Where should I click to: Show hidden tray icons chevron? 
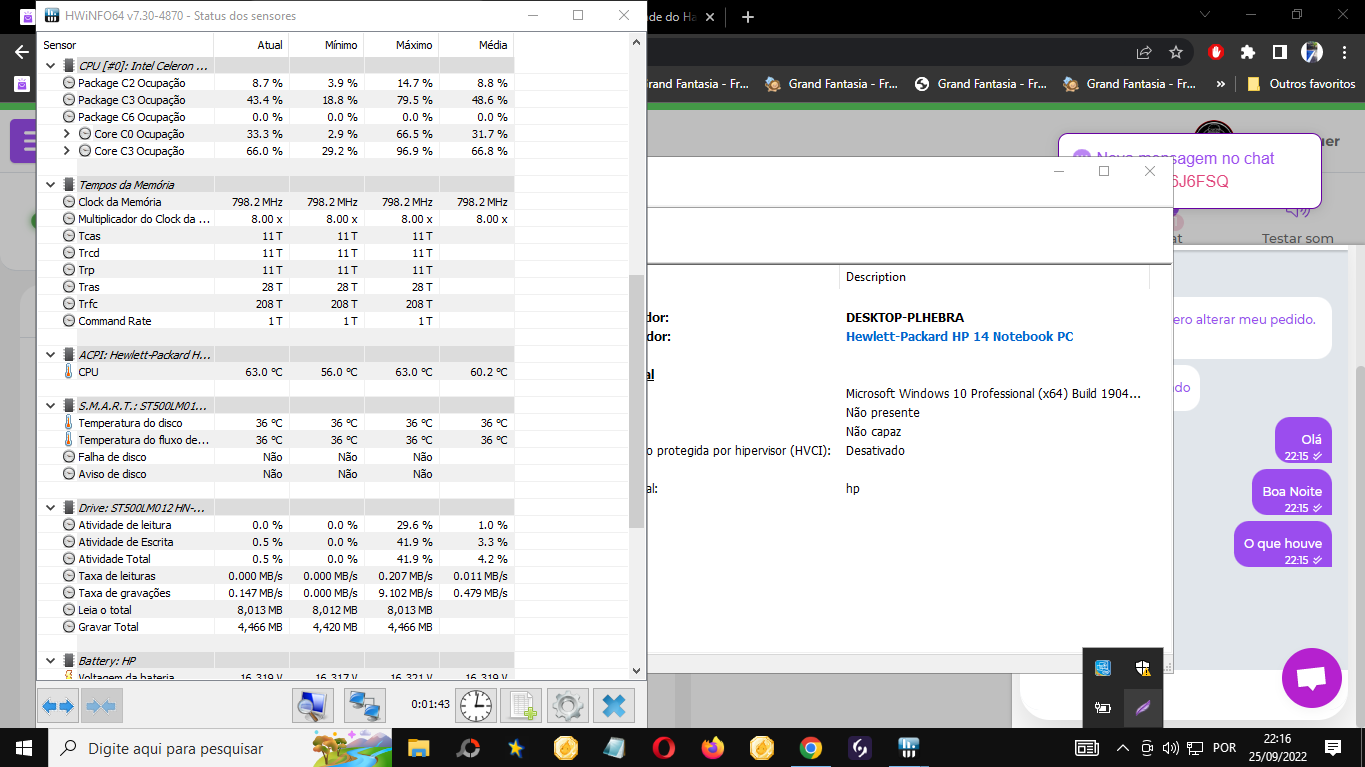tap(1122, 748)
